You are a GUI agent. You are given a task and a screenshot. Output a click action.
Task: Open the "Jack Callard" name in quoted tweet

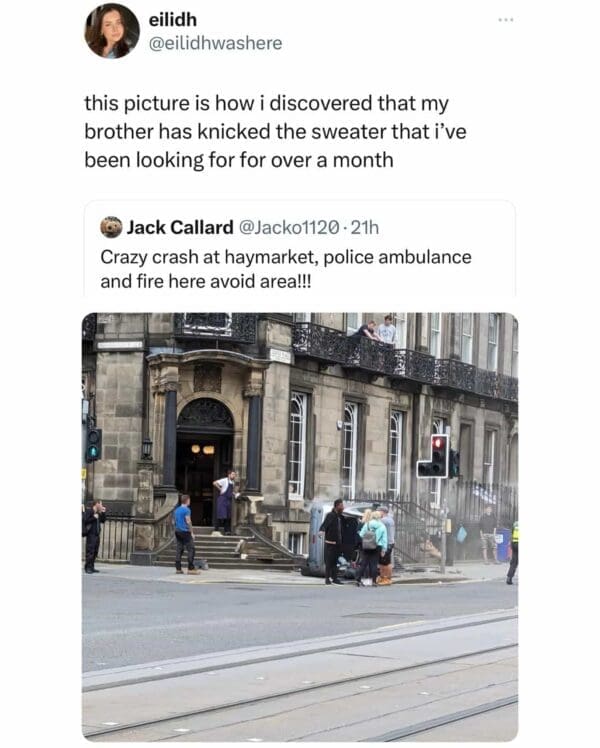[180, 228]
